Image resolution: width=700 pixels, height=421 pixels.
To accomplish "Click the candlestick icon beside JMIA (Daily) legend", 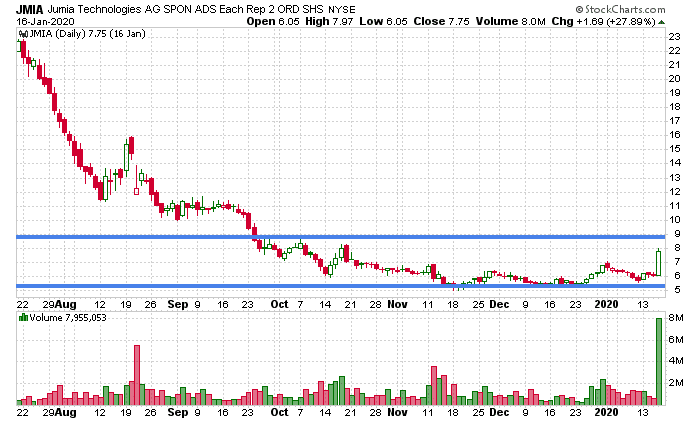I will click(23, 34).
